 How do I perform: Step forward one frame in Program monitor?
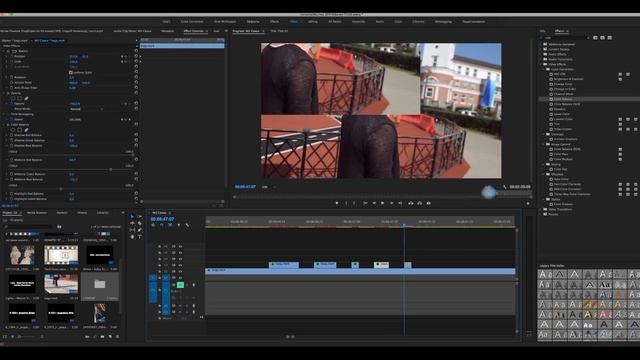point(391,203)
